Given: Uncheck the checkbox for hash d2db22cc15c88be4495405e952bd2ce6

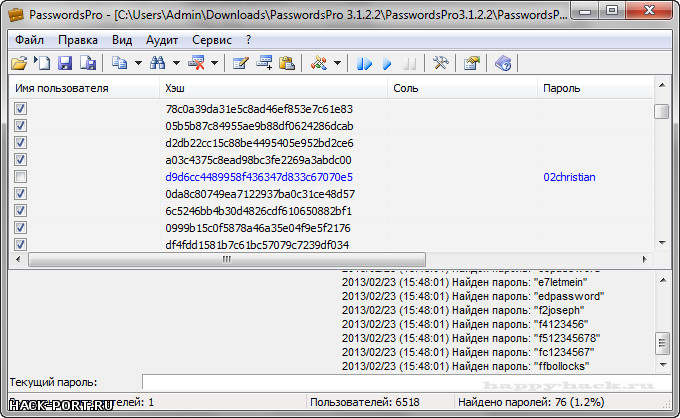Looking at the screenshot, I should point(20,143).
